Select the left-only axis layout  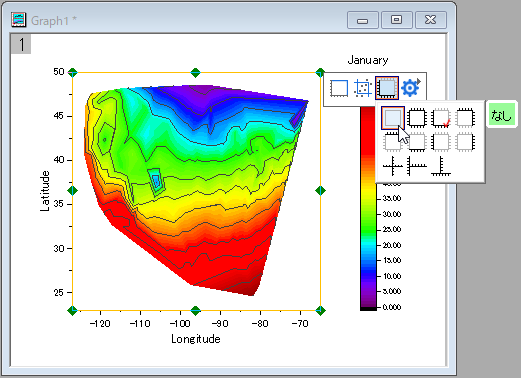pos(441,142)
